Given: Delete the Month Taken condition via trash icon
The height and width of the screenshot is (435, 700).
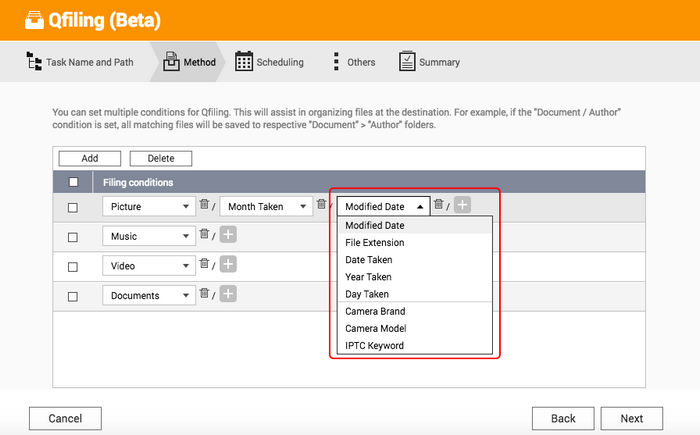Looking at the screenshot, I should coord(321,204).
